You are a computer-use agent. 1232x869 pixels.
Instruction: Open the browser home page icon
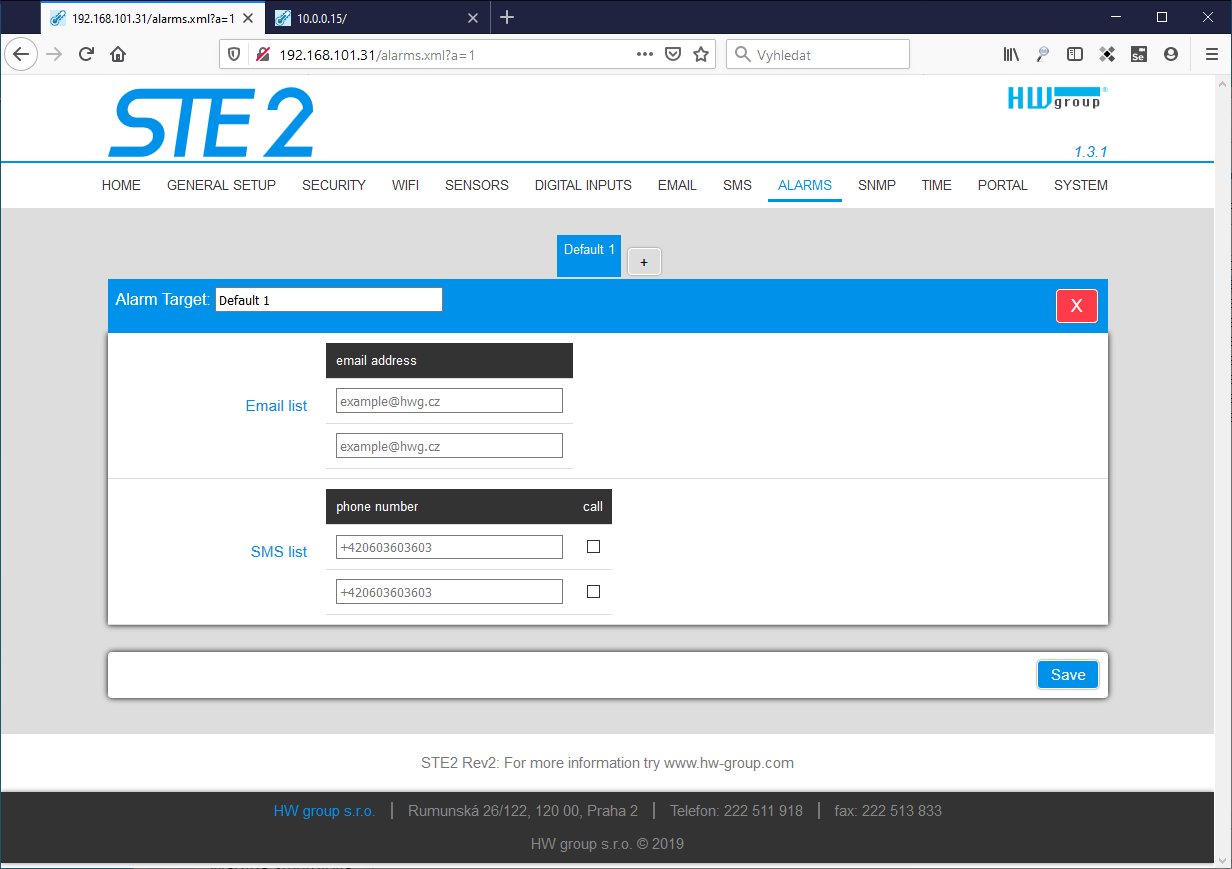tap(118, 54)
